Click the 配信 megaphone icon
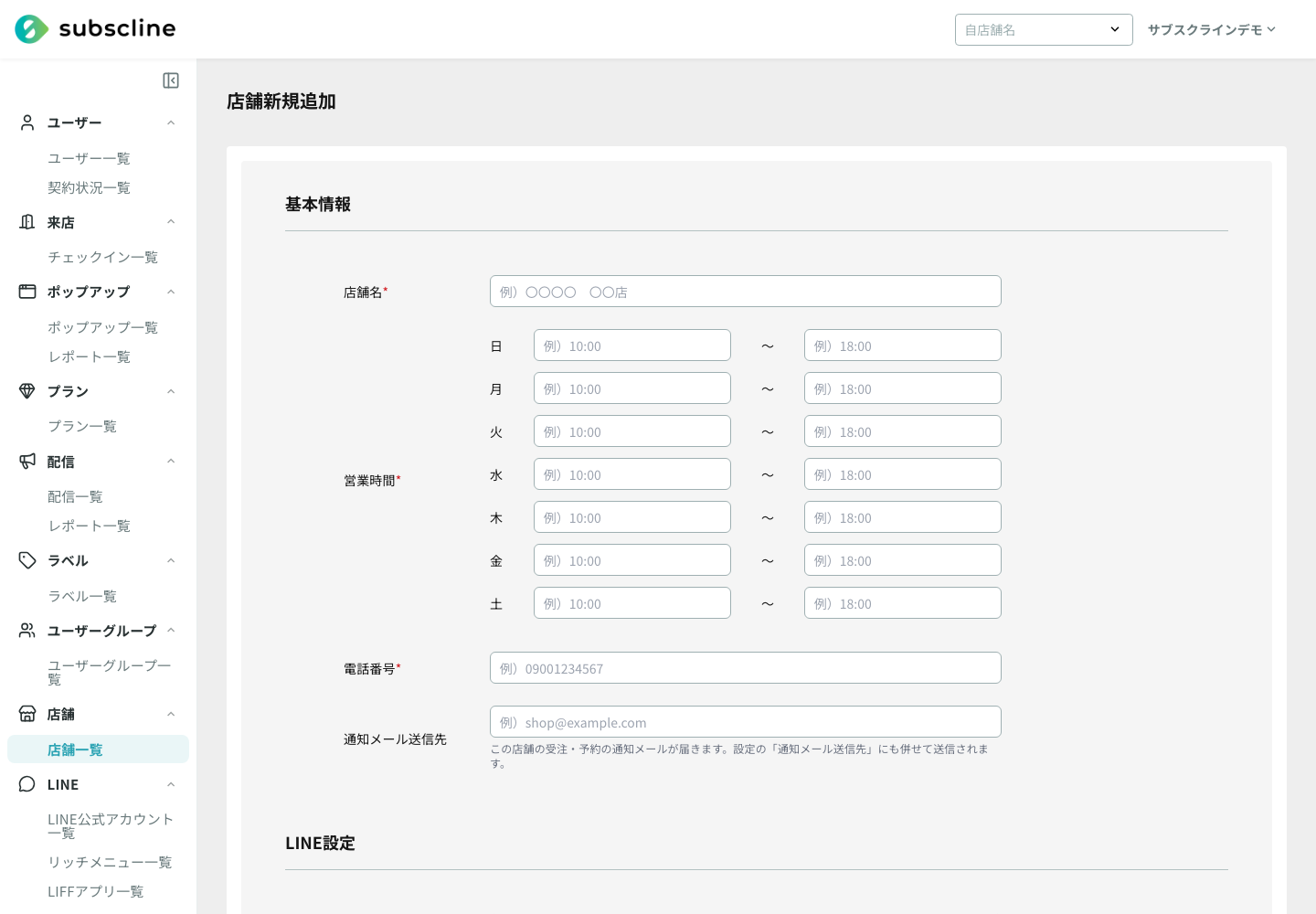This screenshot has width=1316, height=914. tap(27, 462)
